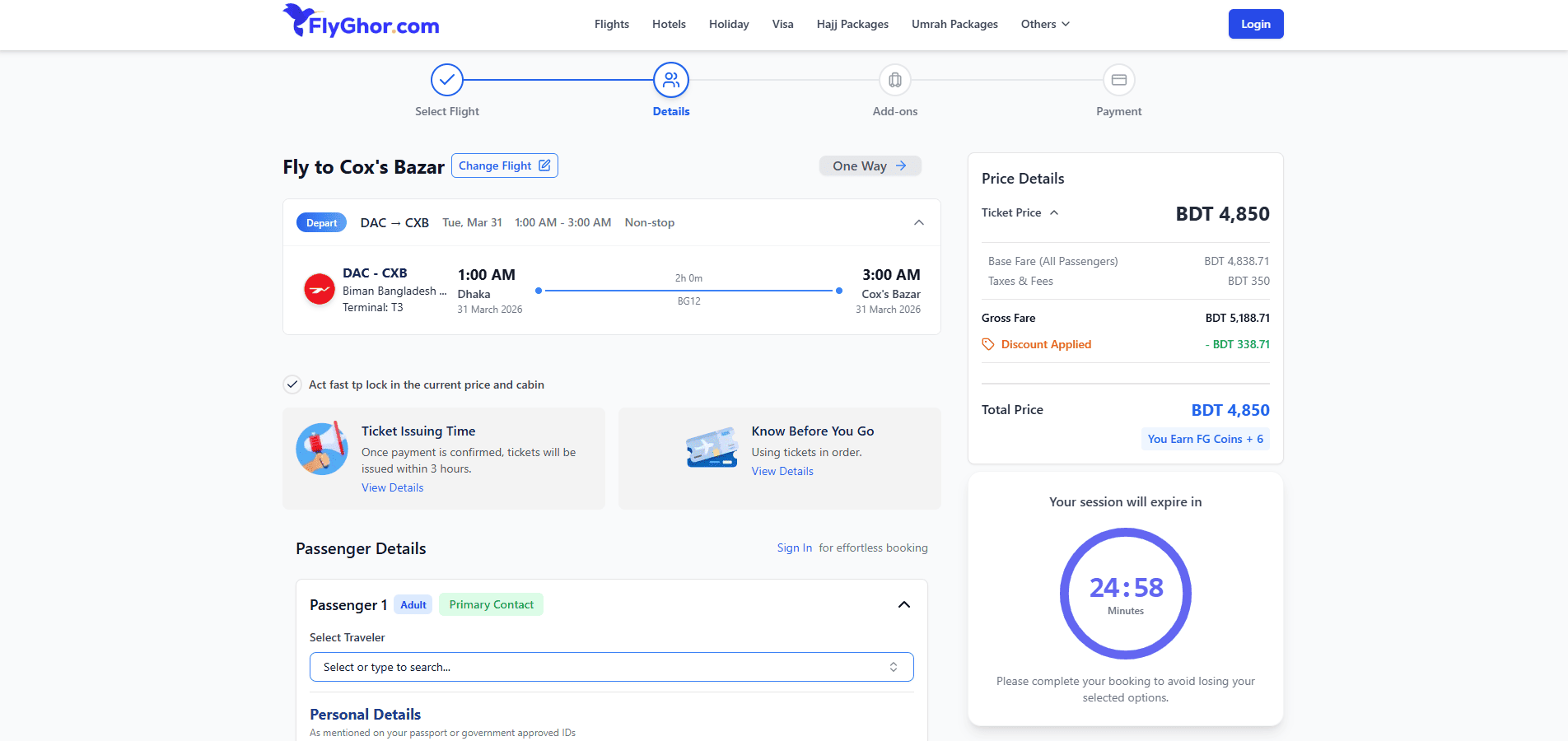This screenshot has width=1568, height=741.
Task: Click the Discount Applied tag icon
Action: click(x=988, y=344)
